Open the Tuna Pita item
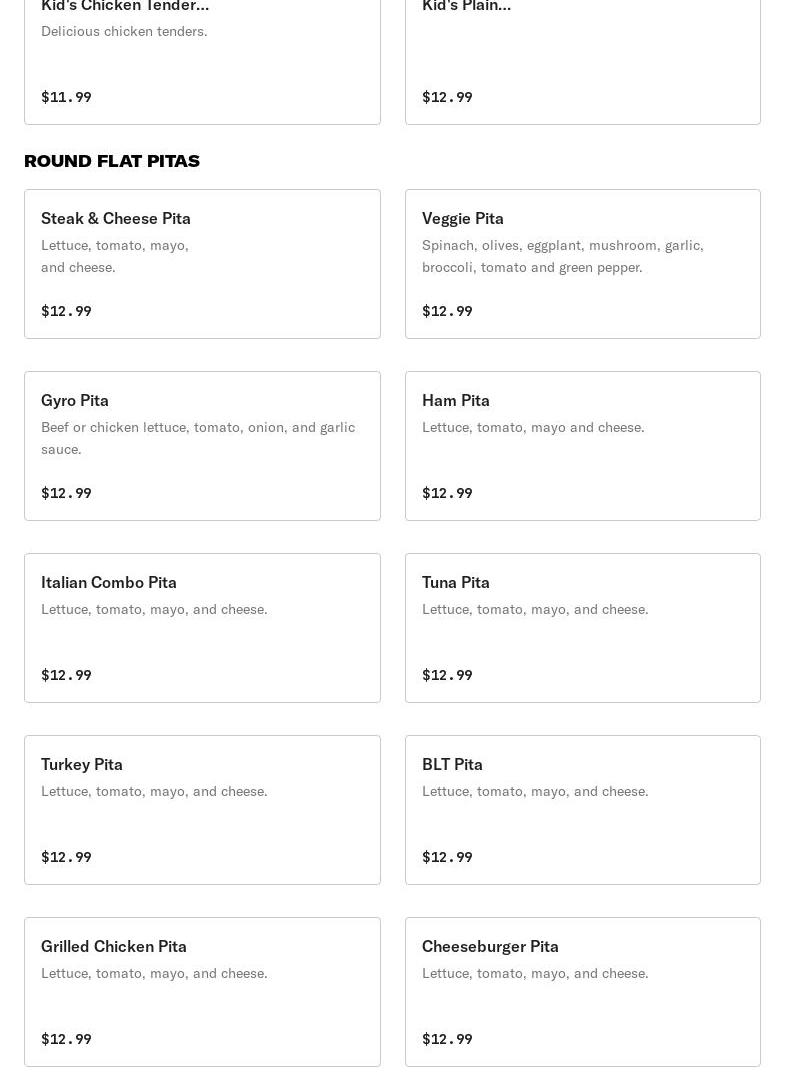 coord(583,628)
